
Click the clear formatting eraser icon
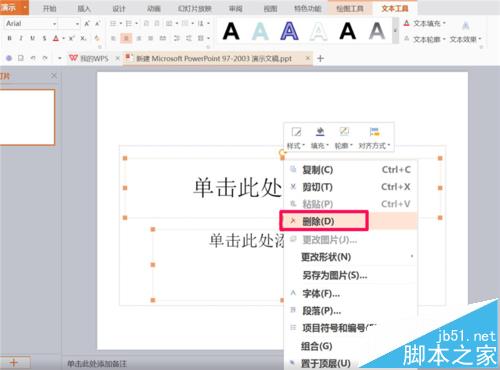click(x=97, y=38)
